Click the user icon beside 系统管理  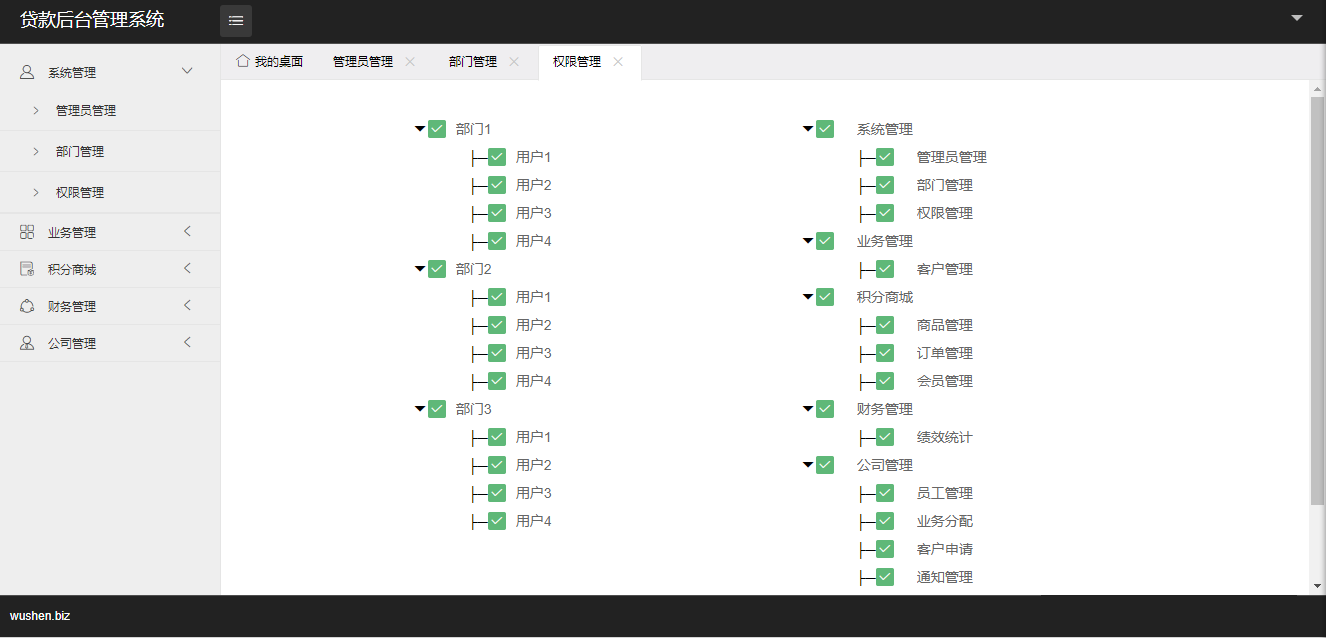[27, 72]
